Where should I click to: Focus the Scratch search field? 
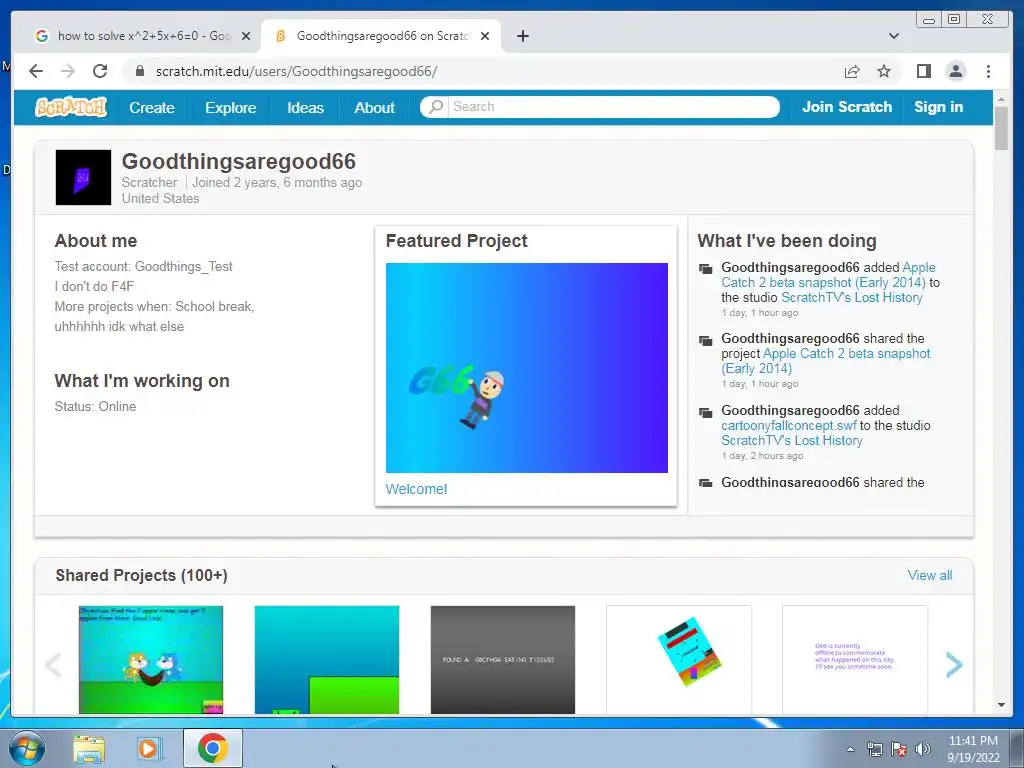(x=613, y=106)
